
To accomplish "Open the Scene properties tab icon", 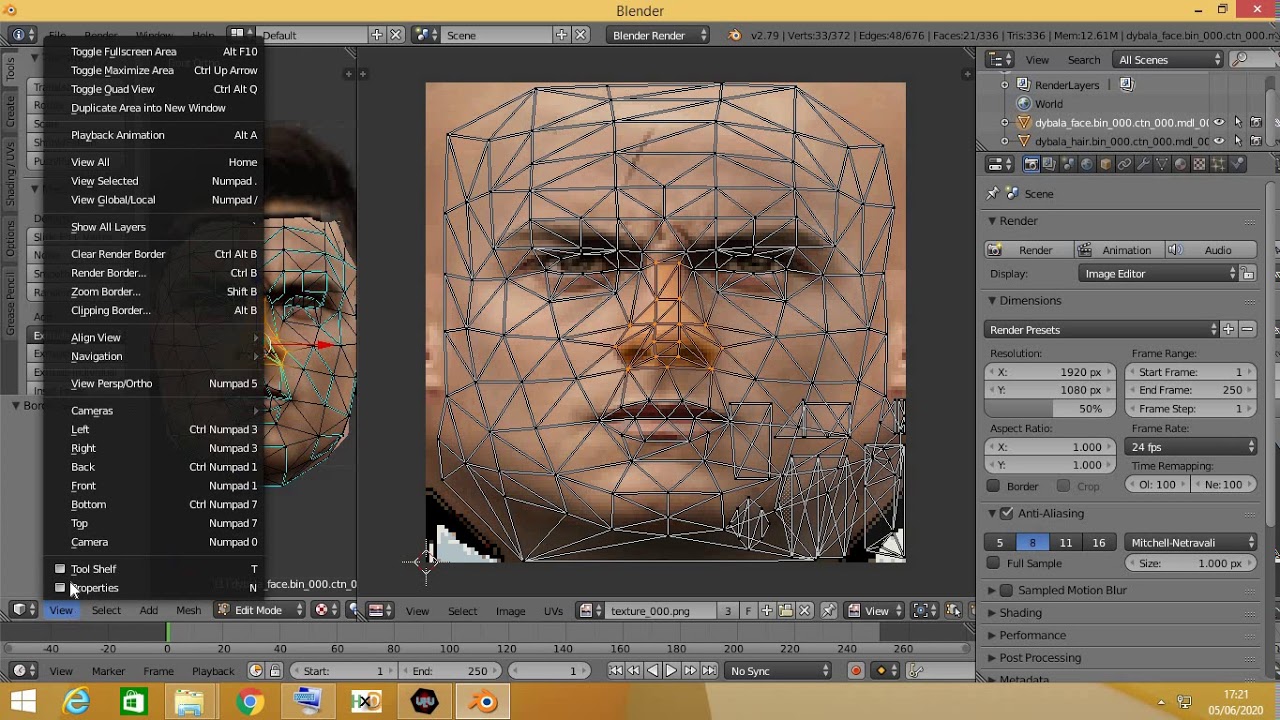I will [x=1068, y=164].
